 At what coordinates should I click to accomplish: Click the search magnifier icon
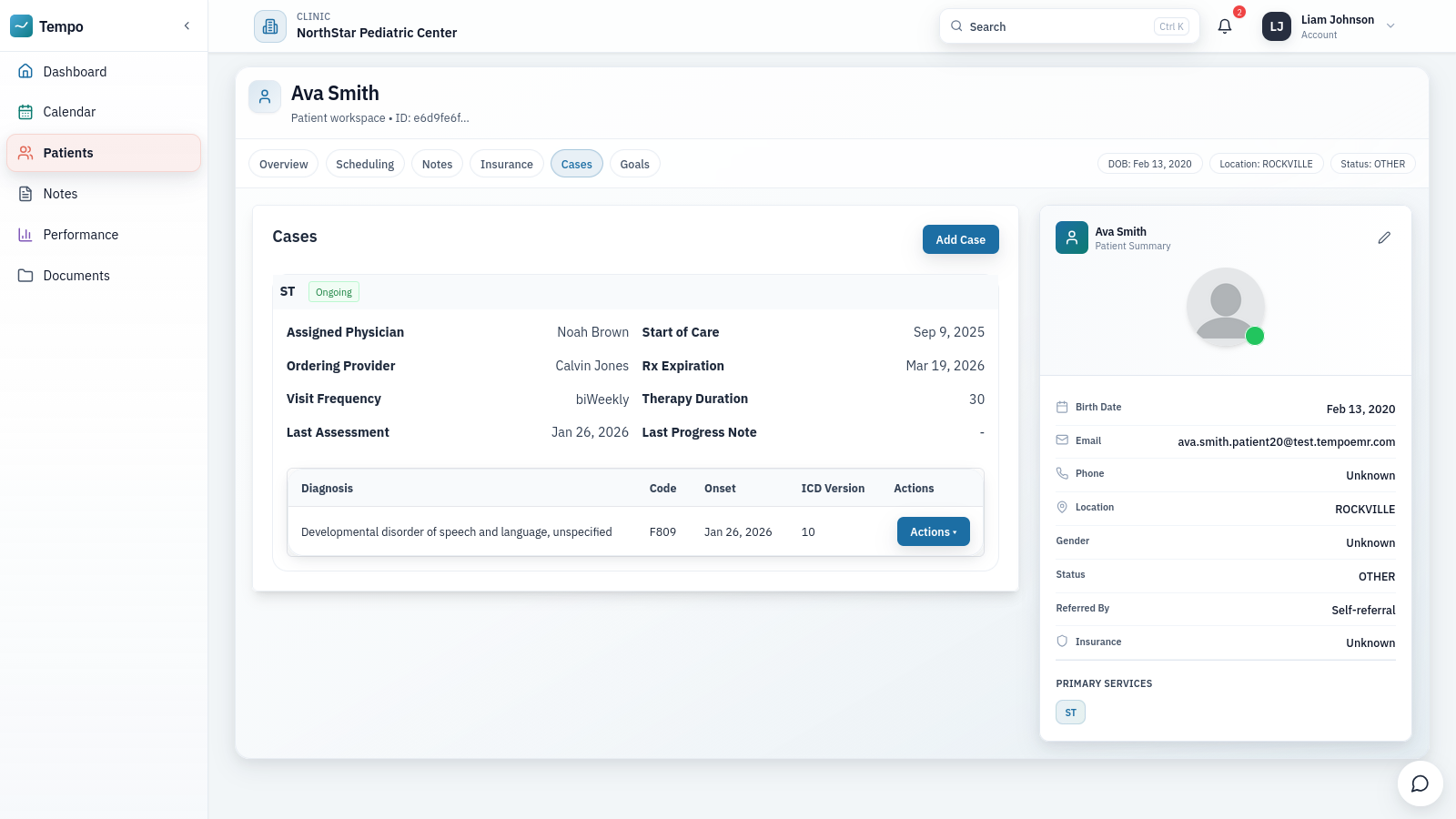click(956, 26)
